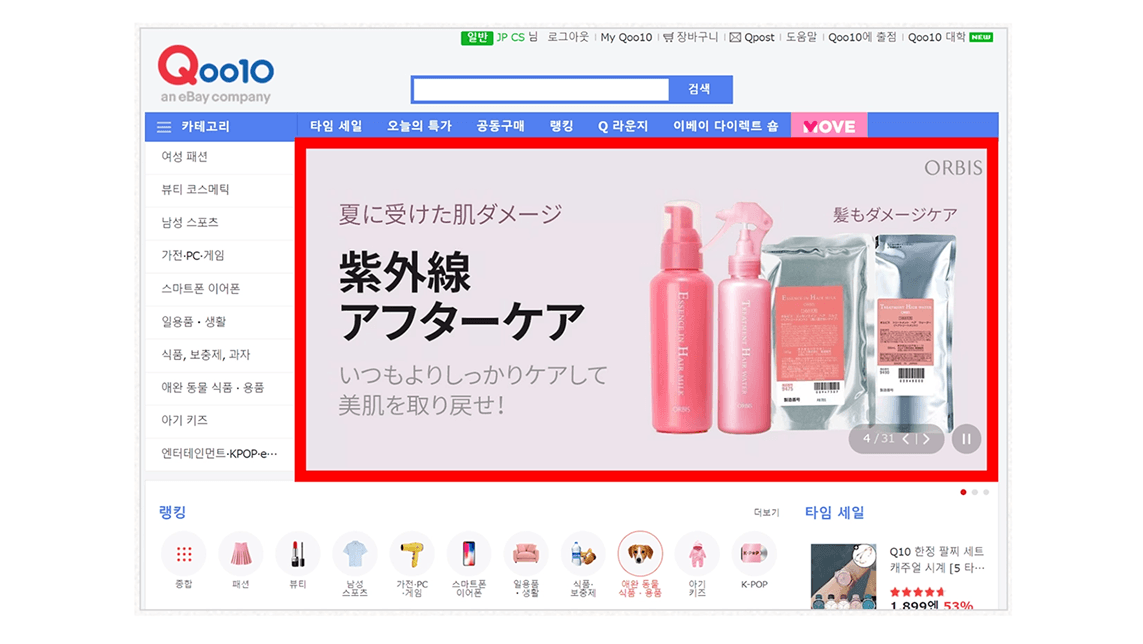Screen dimensions: 1143x644
Task: Click the Qoo10 logo
Action: click(216, 74)
